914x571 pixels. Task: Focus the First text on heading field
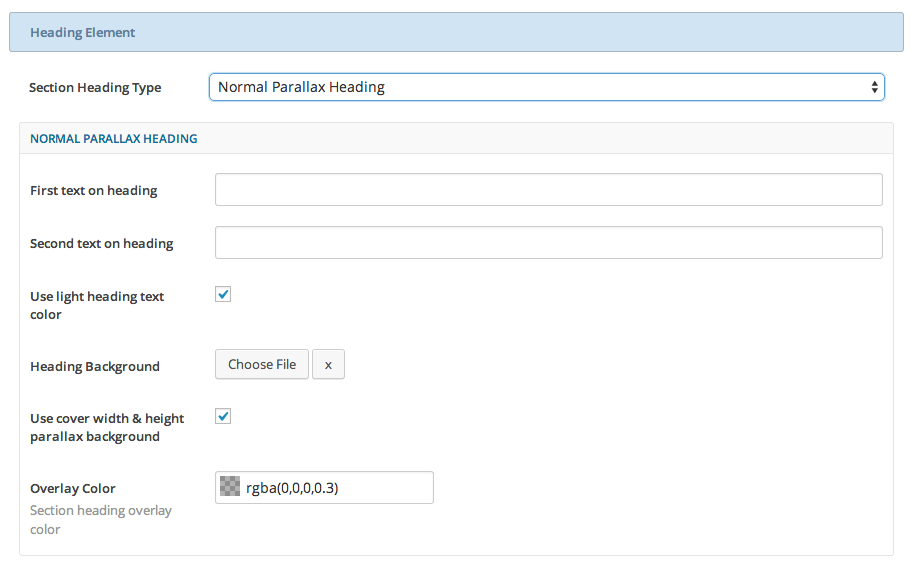pos(548,190)
